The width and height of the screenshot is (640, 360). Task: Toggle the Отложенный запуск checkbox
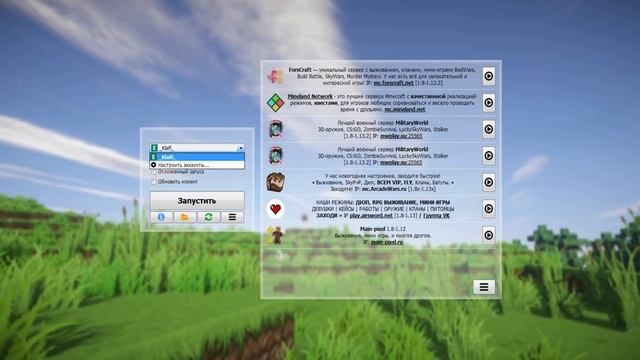tap(154, 172)
